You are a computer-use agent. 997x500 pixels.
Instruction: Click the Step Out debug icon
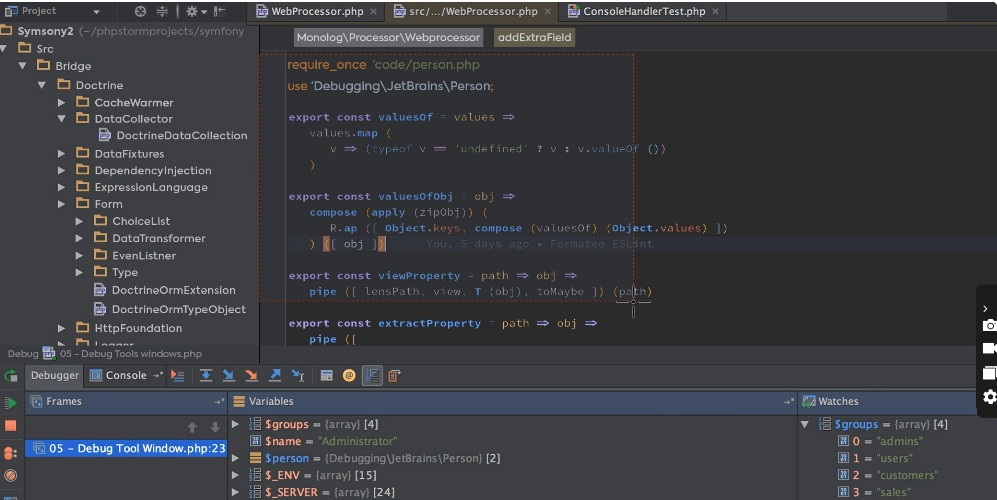point(275,375)
